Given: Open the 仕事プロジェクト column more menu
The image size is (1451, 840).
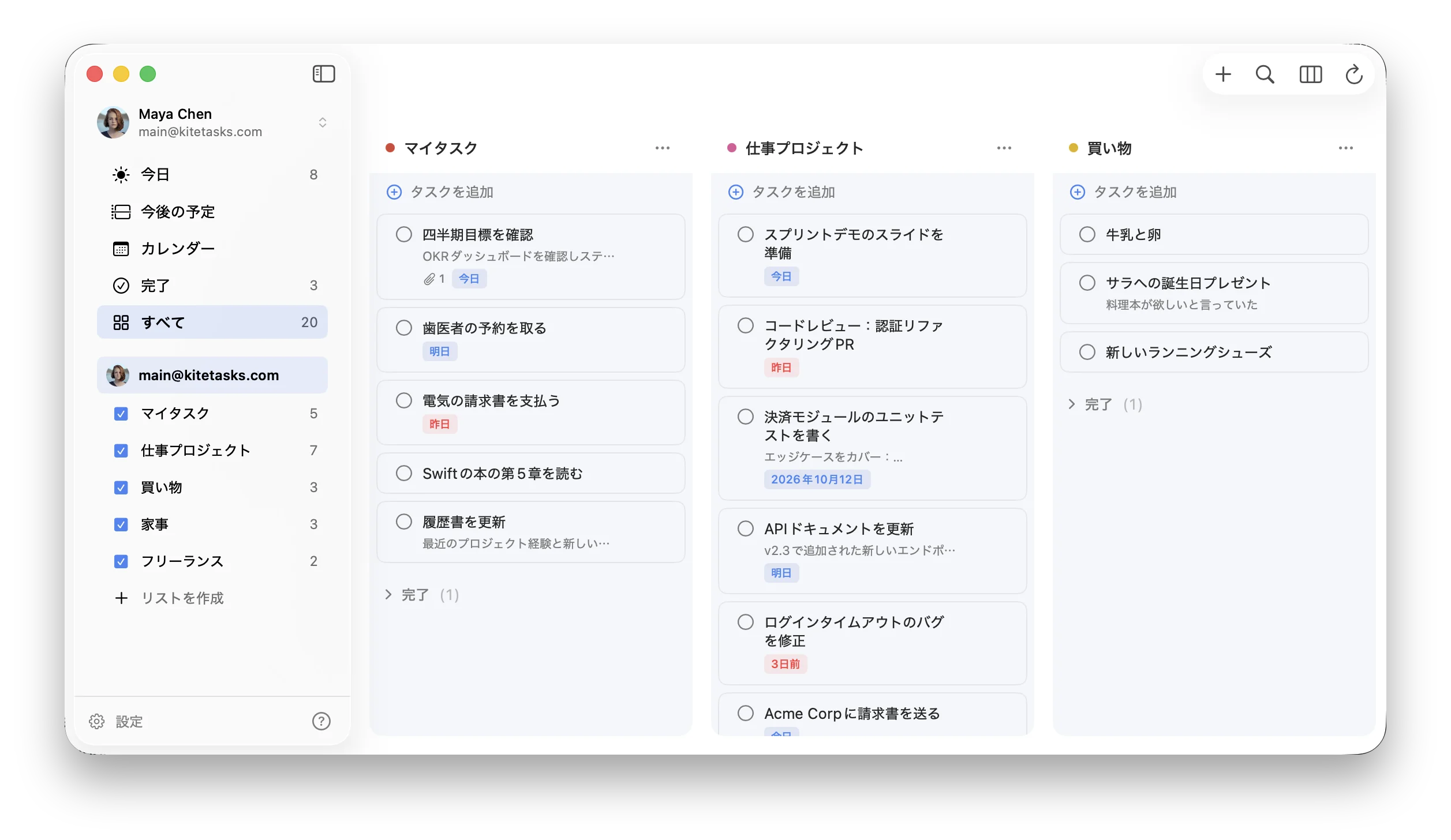Looking at the screenshot, I should 1004,148.
